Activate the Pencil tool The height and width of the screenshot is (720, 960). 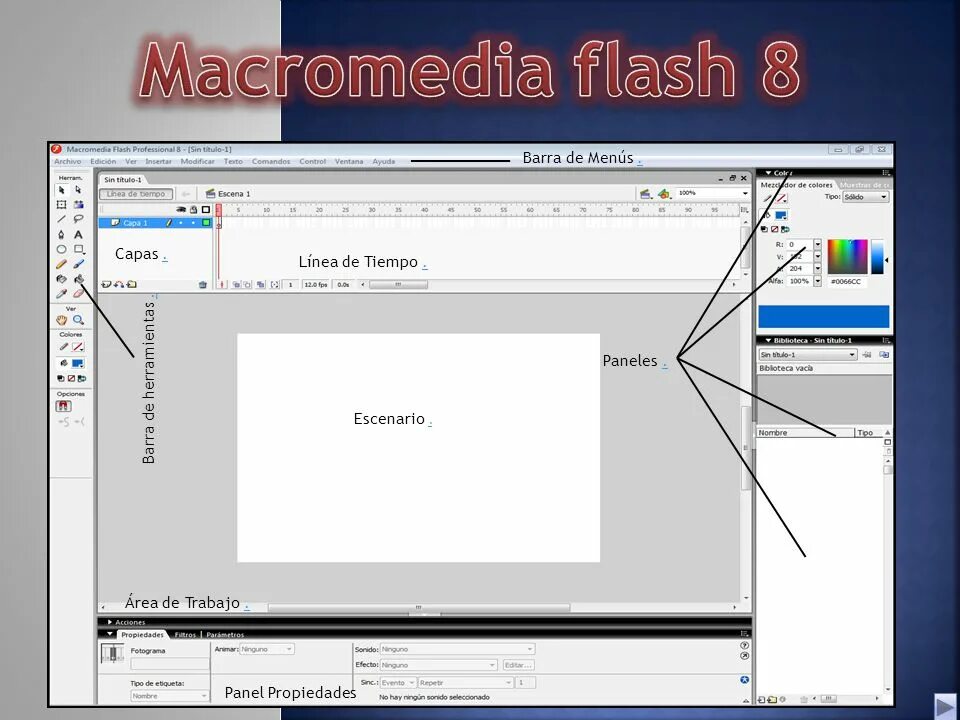pyautogui.click(x=61, y=264)
